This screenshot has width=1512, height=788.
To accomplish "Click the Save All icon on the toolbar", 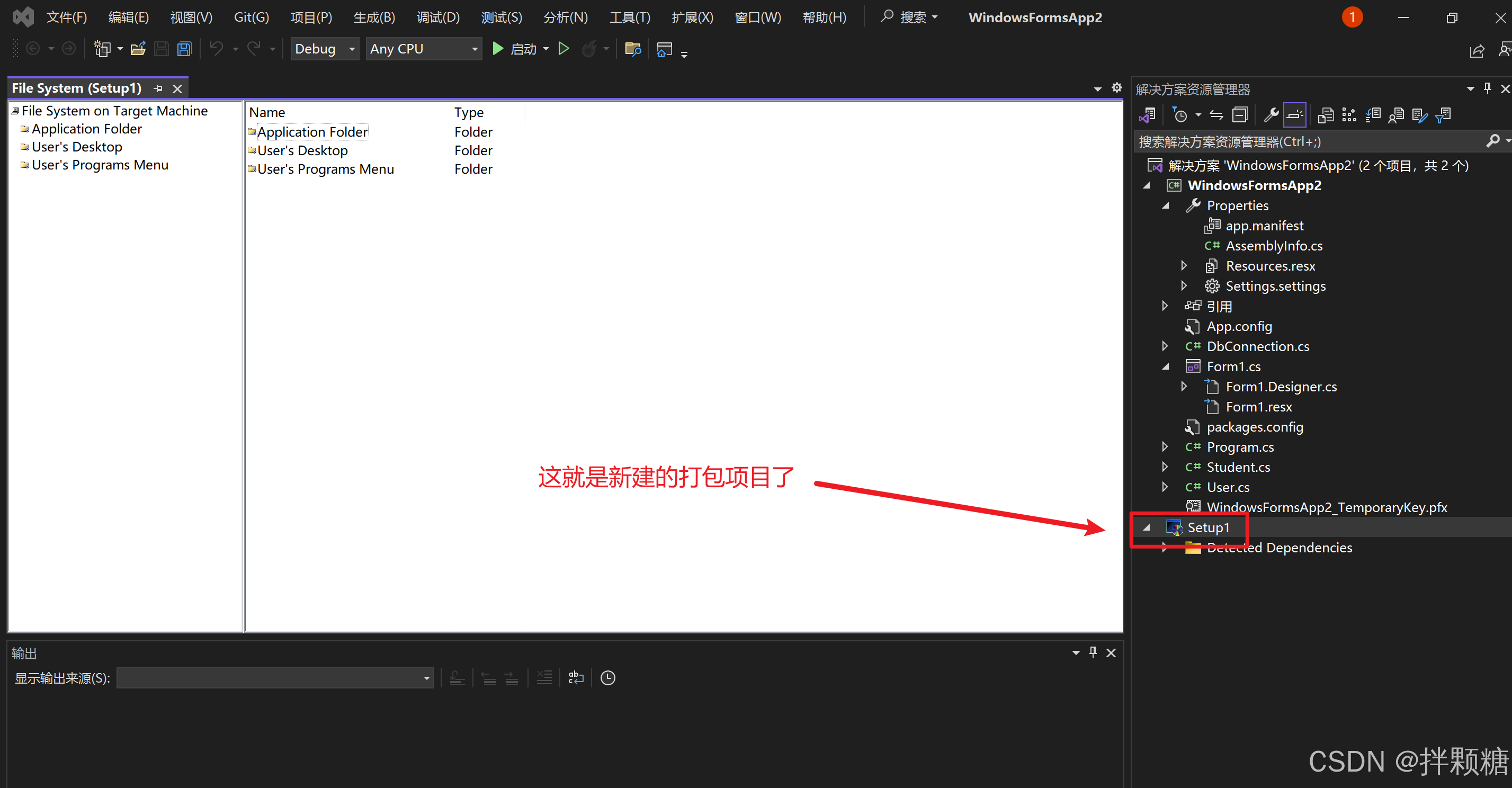I will point(184,49).
